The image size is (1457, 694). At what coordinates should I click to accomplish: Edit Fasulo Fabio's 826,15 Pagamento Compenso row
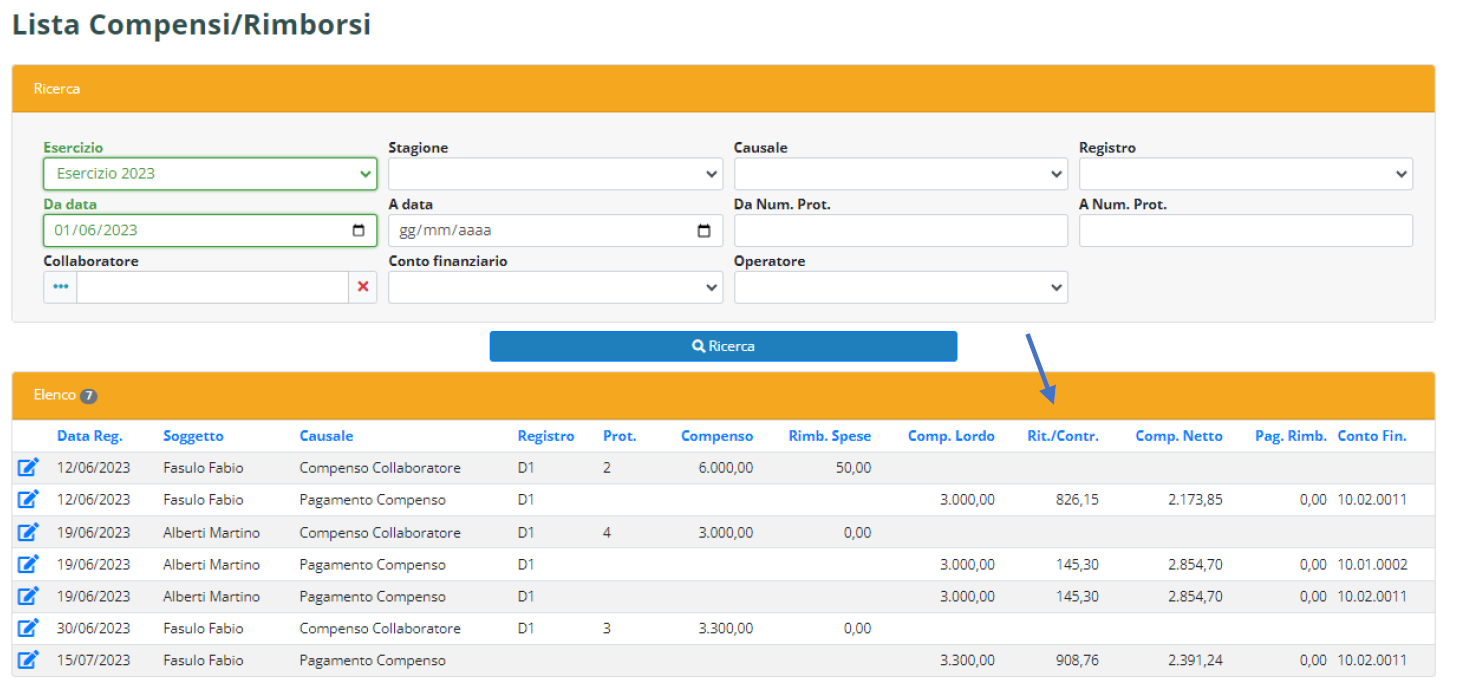(x=28, y=499)
